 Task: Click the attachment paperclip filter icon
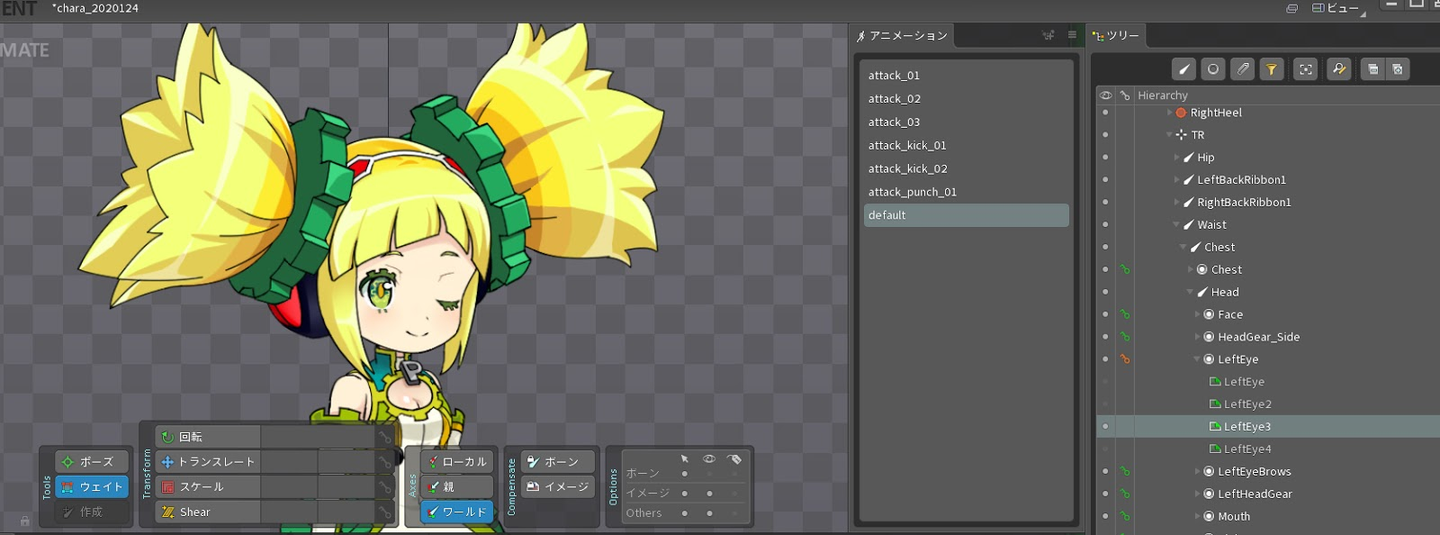1242,69
